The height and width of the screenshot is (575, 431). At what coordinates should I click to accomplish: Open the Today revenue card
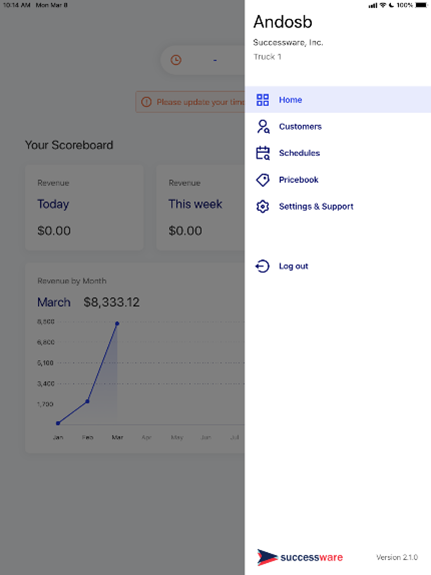point(84,208)
